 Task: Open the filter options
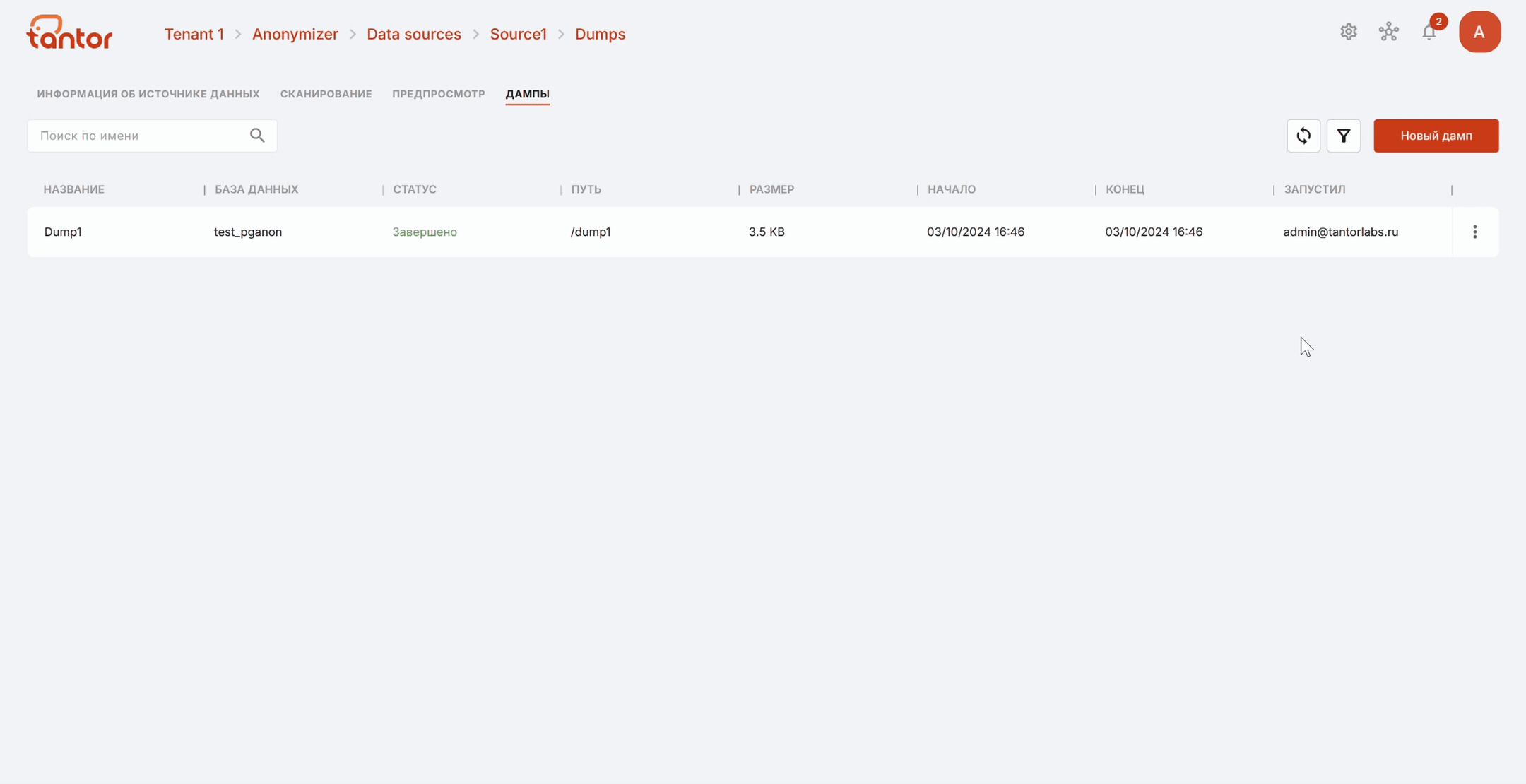1343,136
